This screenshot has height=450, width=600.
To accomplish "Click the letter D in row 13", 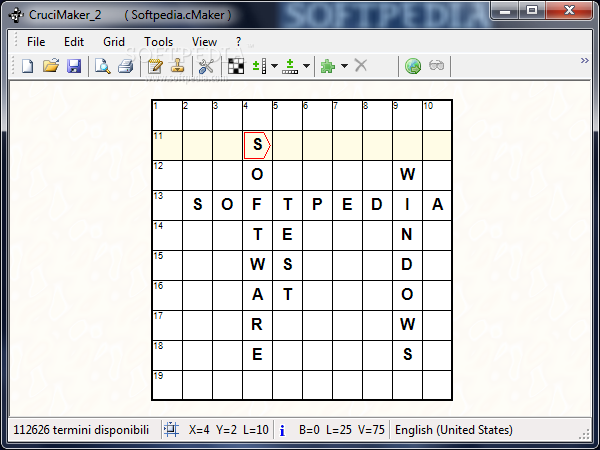I will click(x=377, y=205).
